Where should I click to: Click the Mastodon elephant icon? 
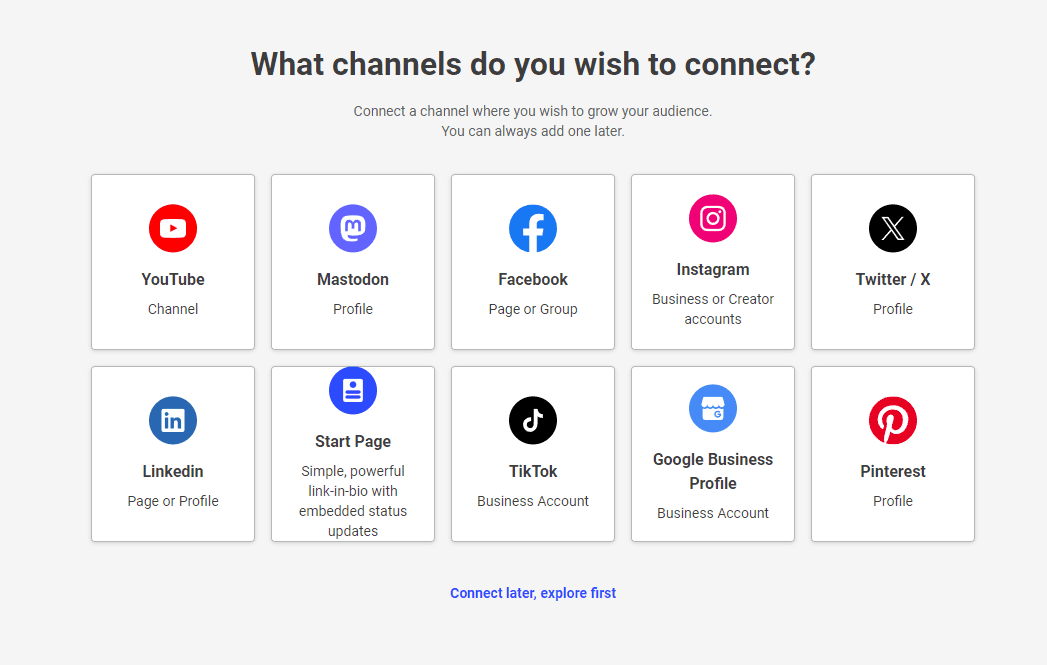[352, 228]
